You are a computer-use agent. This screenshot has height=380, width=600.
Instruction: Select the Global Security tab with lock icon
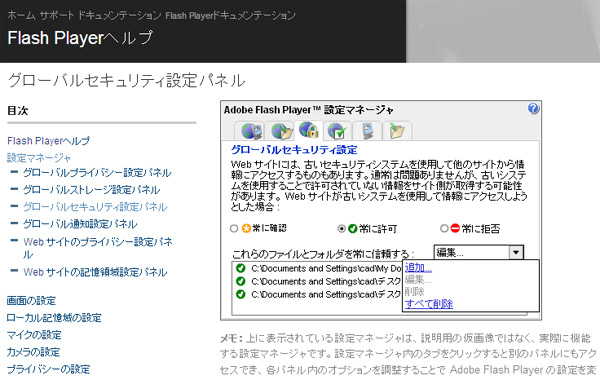(308, 130)
